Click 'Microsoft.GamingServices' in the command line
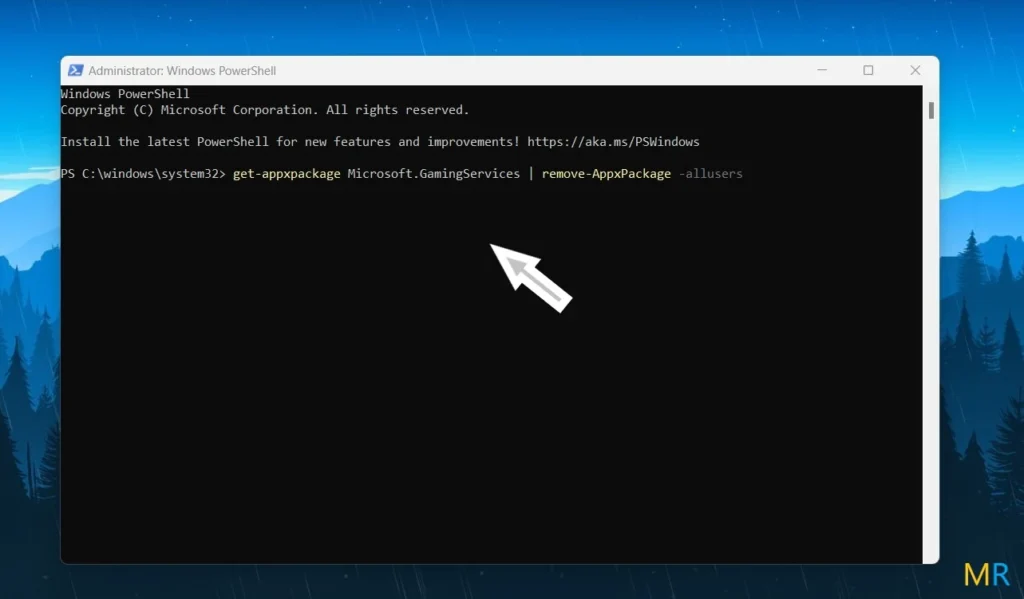This screenshot has width=1024, height=599. point(434,174)
